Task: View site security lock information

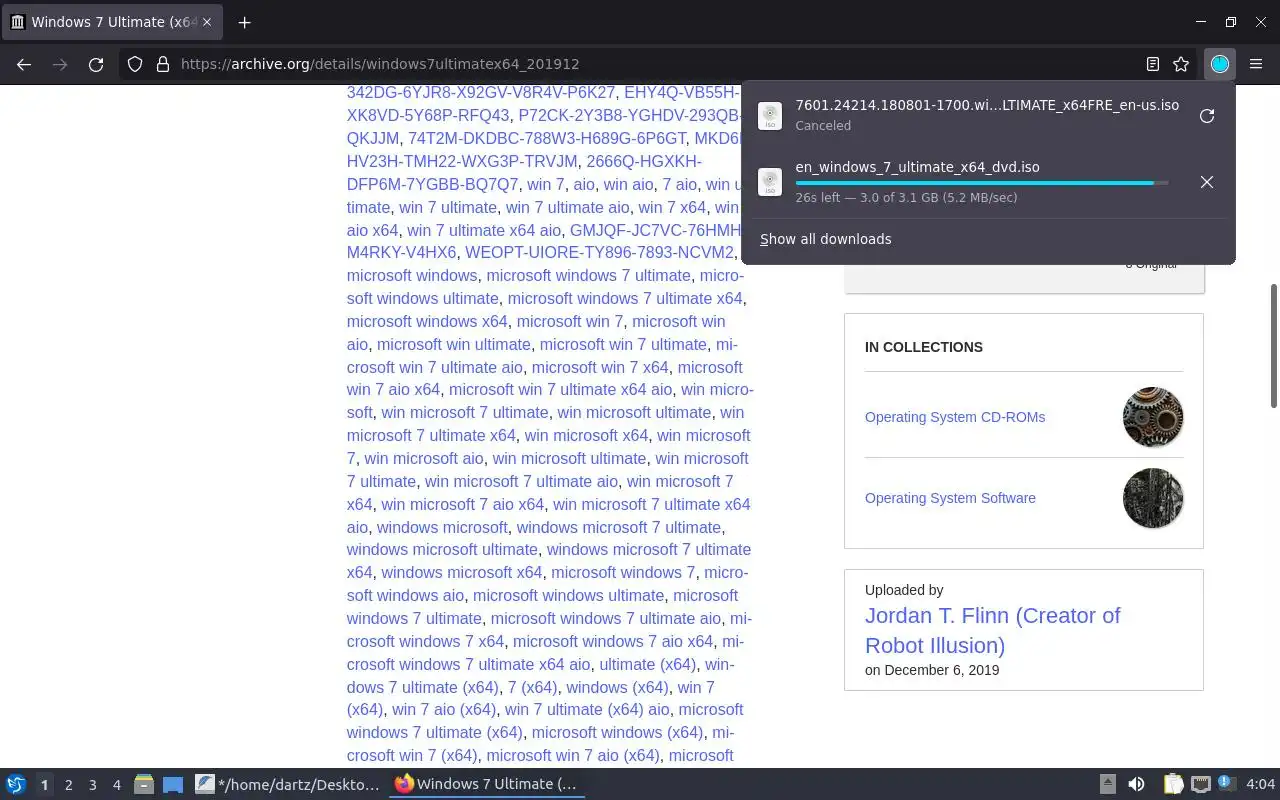Action: (x=163, y=64)
